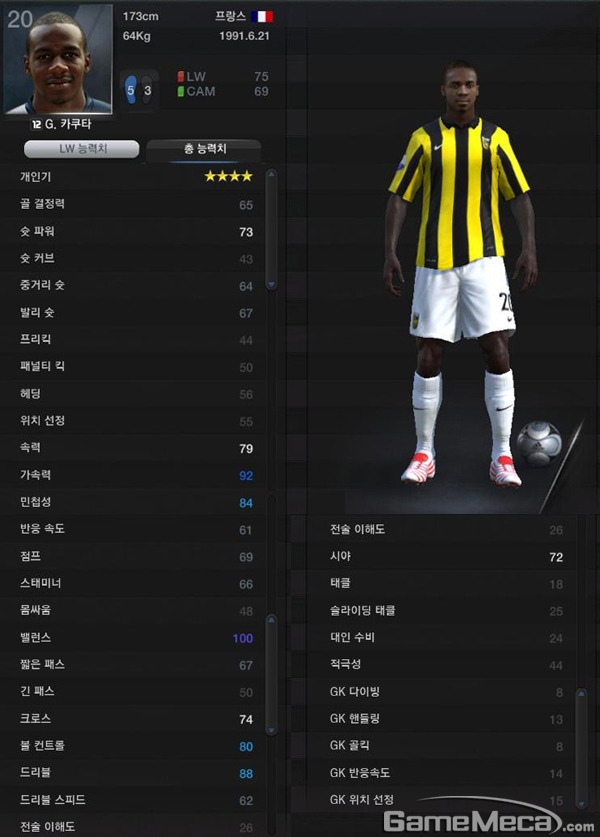This screenshot has height=837, width=600.
Task: Click the season 12 badge beside the player name
Action: click(36, 124)
